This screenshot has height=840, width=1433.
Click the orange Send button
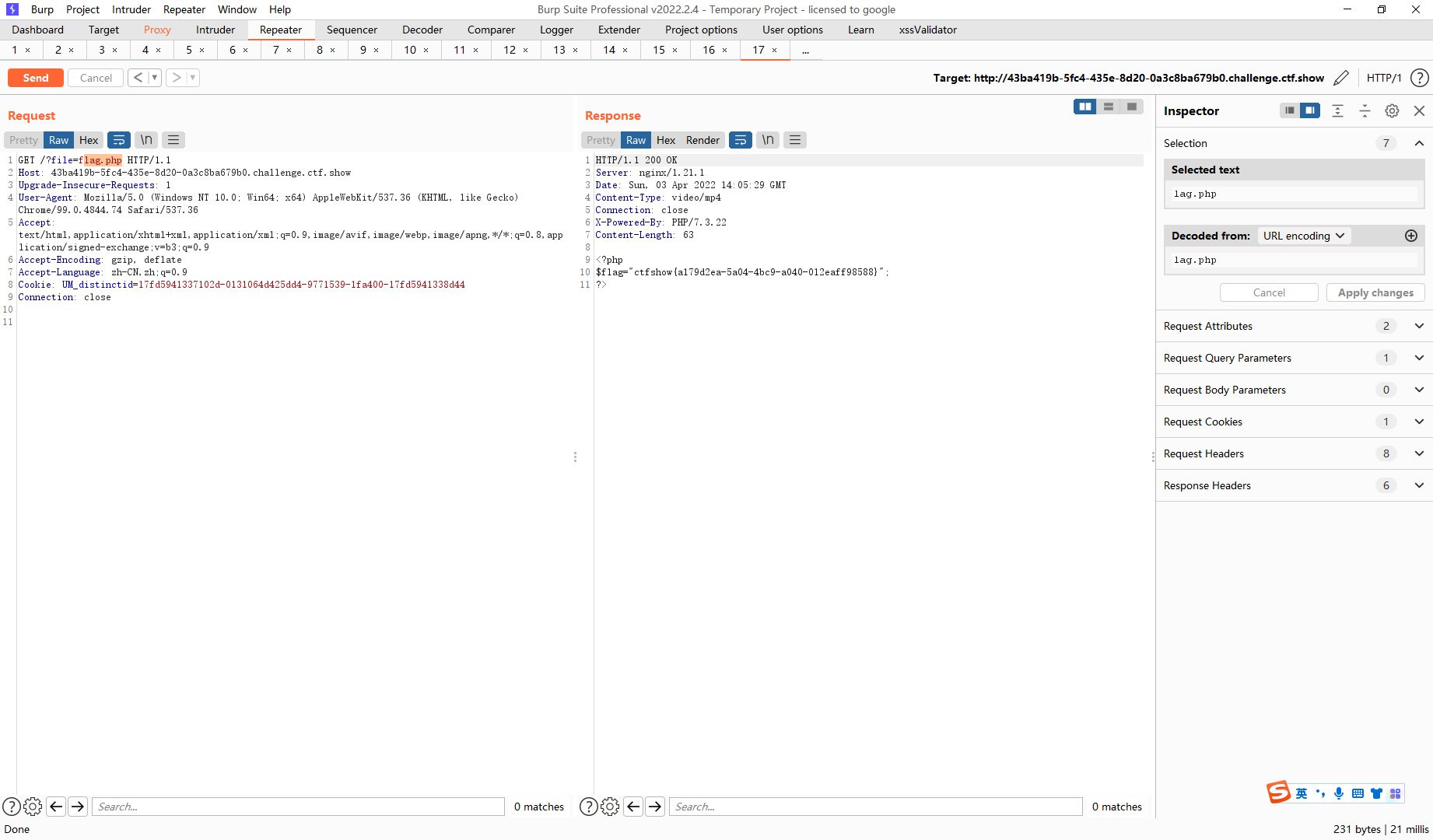pos(36,78)
